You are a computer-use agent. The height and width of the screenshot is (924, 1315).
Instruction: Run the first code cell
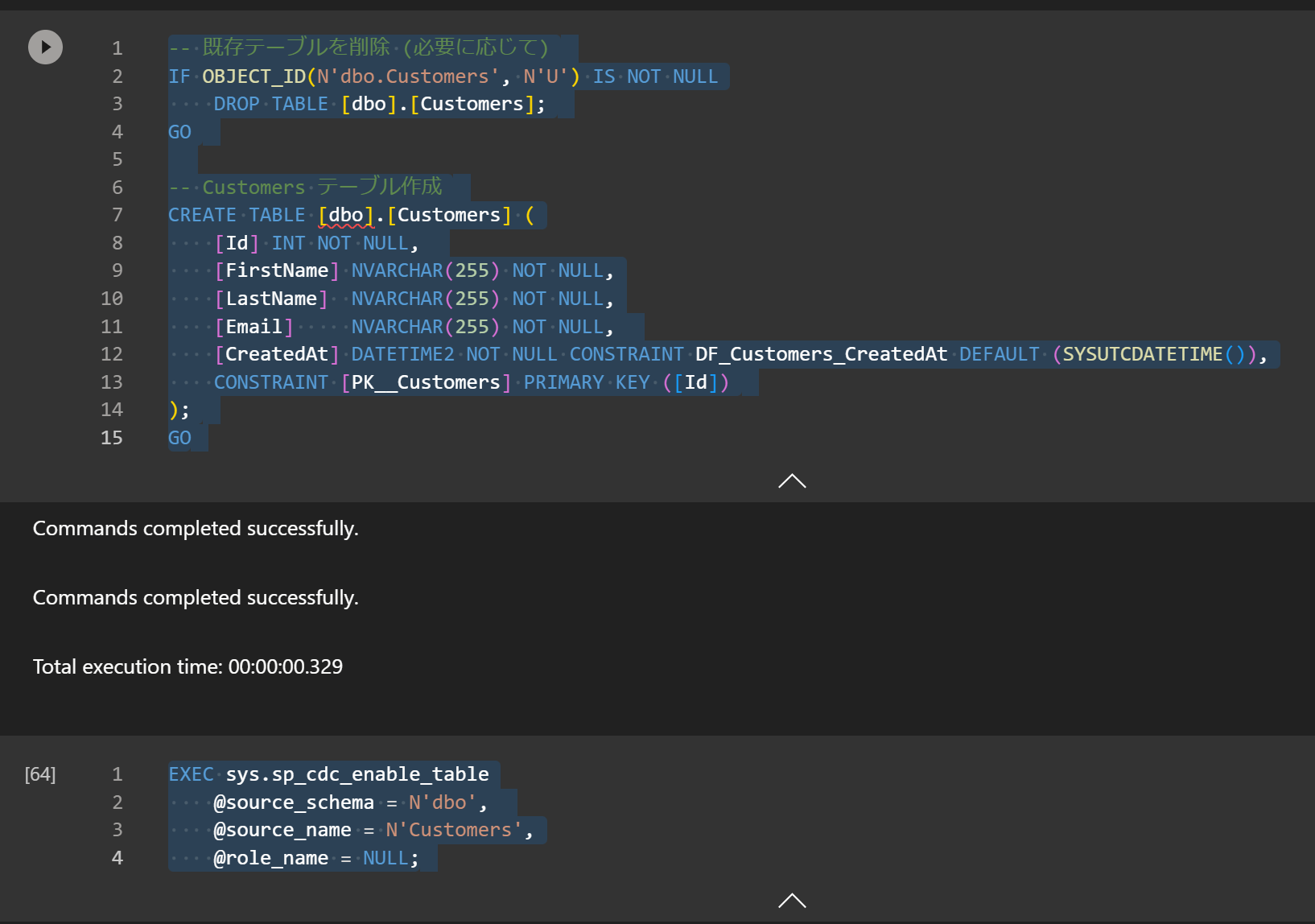(46, 47)
